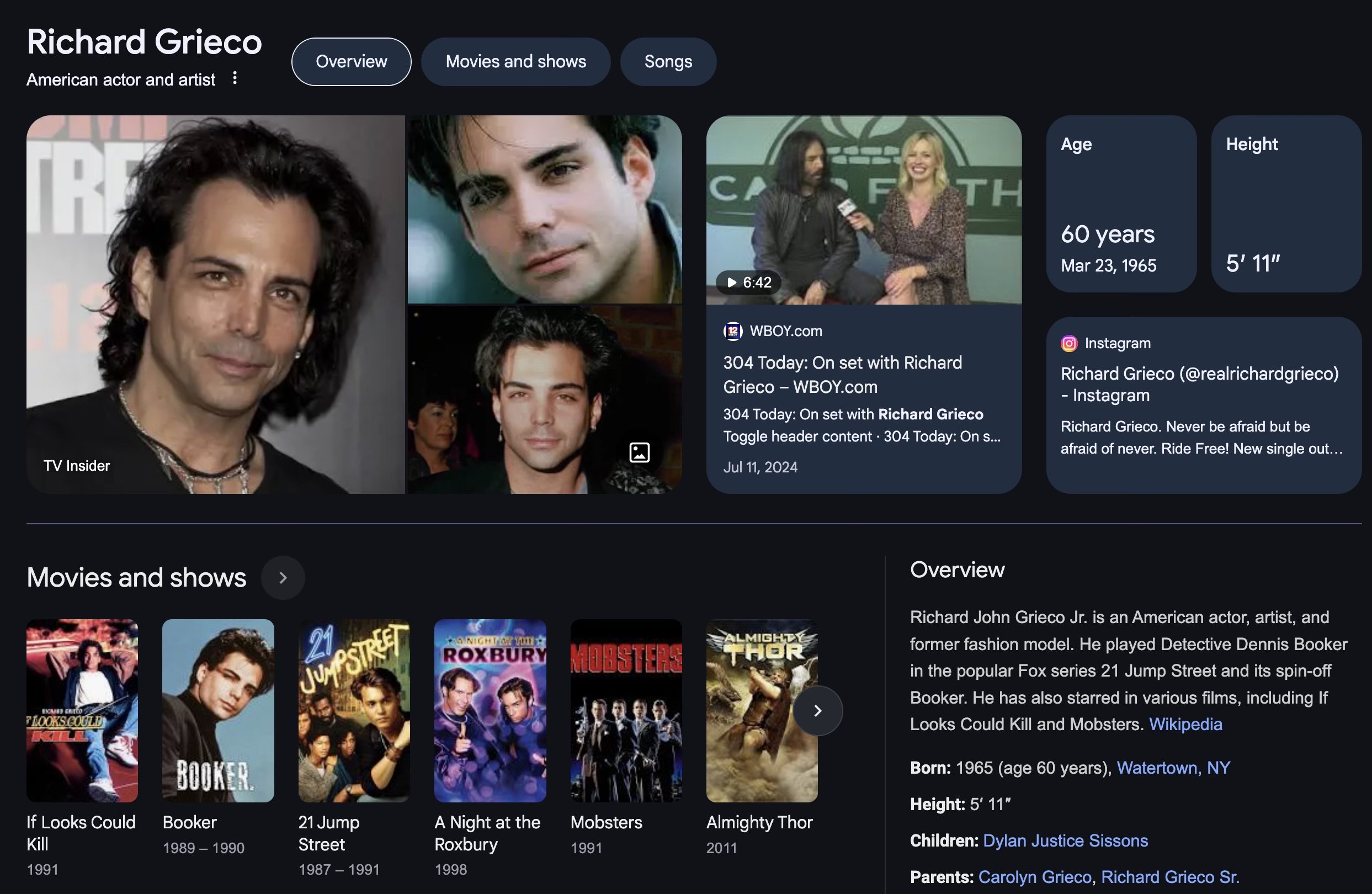This screenshot has width=1372, height=894.
Task: Click the Mobsters movie poster
Action: pos(626,710)
